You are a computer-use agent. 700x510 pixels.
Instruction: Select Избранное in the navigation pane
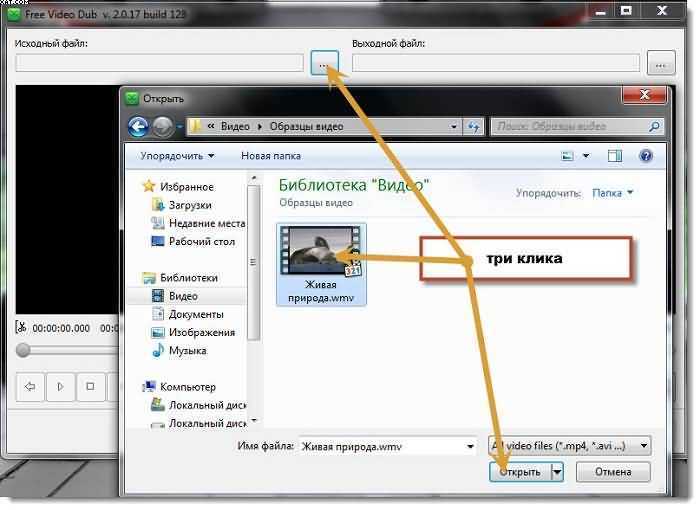click(186, 187)
